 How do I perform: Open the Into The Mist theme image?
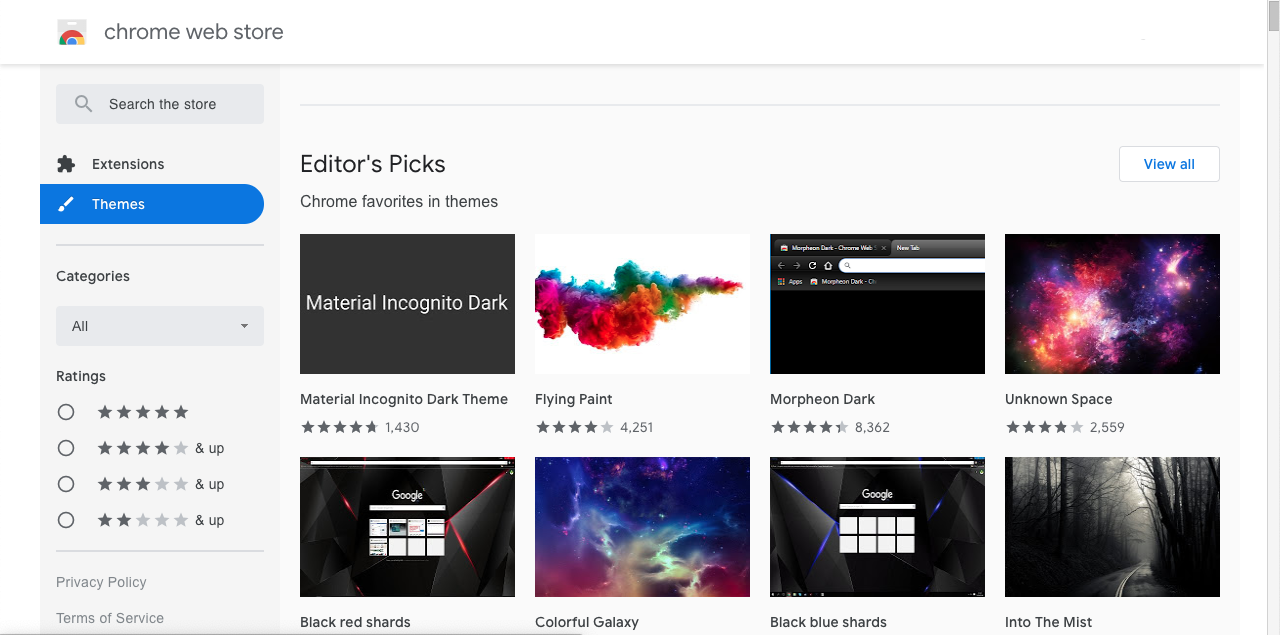pyautogui.click(x=1112, y=527)
